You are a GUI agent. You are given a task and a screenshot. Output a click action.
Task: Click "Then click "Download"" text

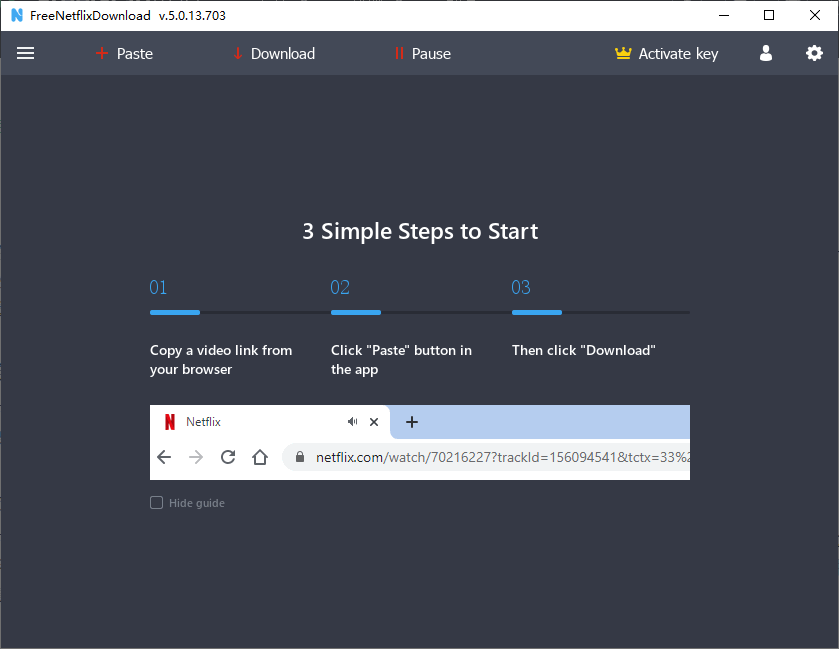(583, 350)
